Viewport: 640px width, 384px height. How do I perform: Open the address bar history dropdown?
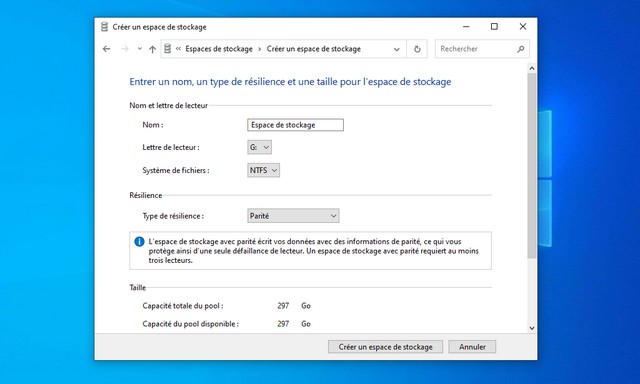396,49
